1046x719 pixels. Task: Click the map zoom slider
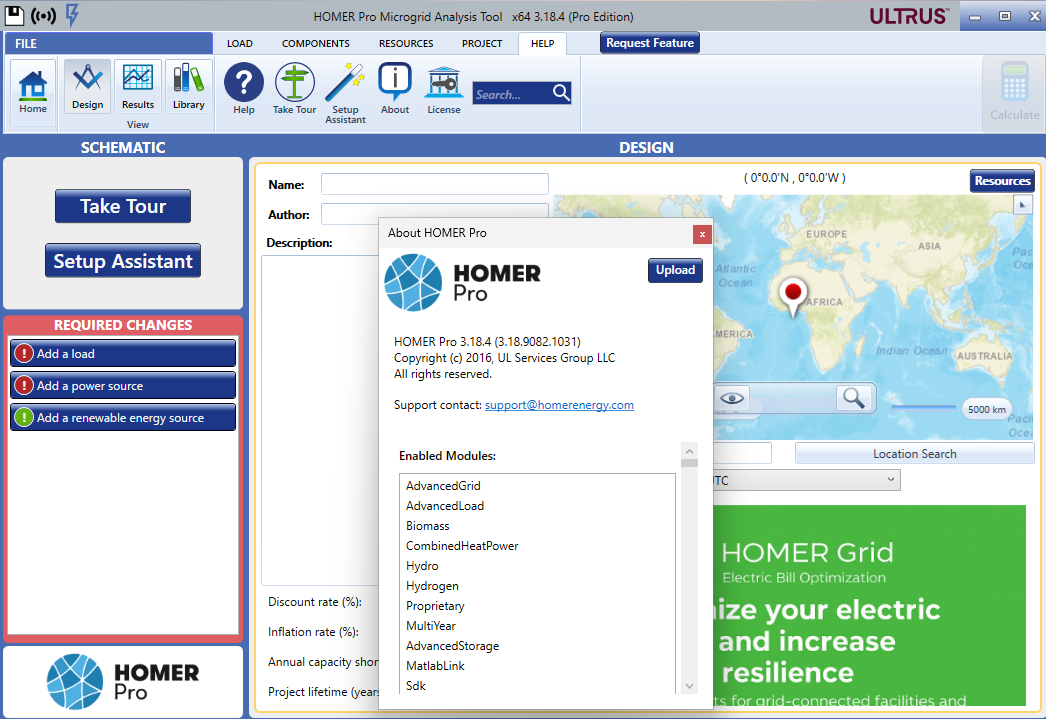click(923, 407)
